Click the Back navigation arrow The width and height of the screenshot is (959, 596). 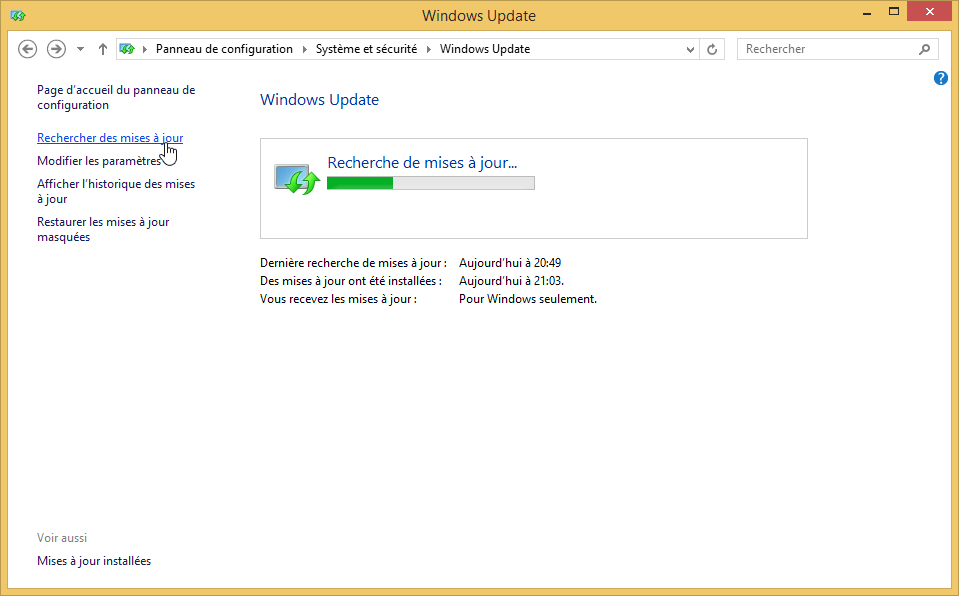pyautogui.click(x=28, y=49)
